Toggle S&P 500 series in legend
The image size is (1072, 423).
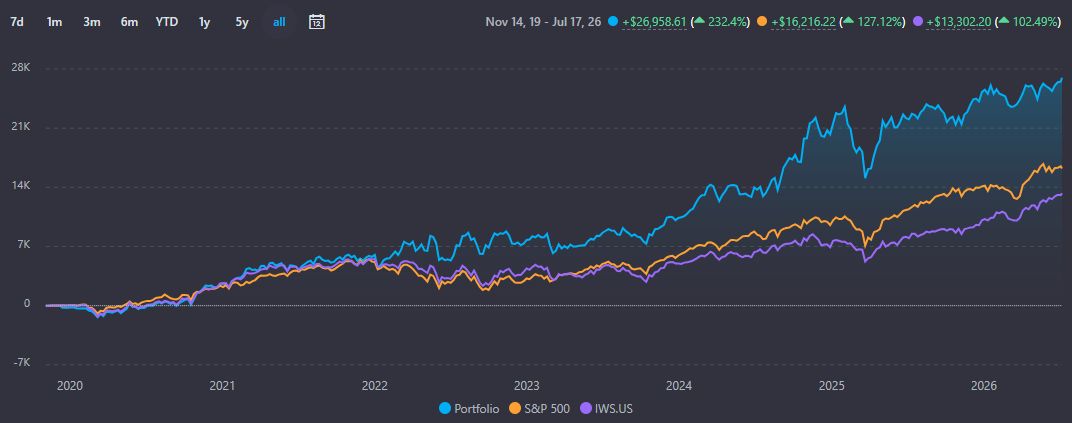coord(539,409)
